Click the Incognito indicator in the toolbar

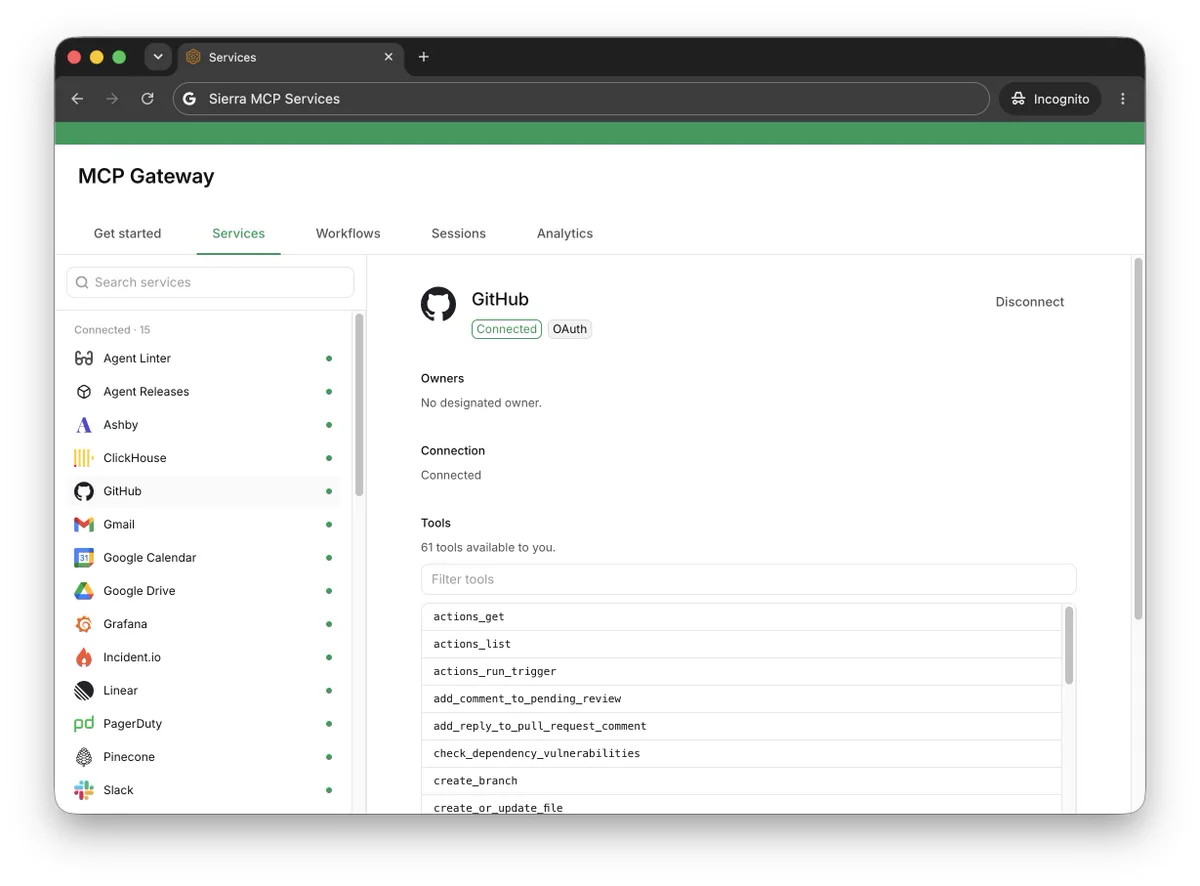(x=1050, y=99)
